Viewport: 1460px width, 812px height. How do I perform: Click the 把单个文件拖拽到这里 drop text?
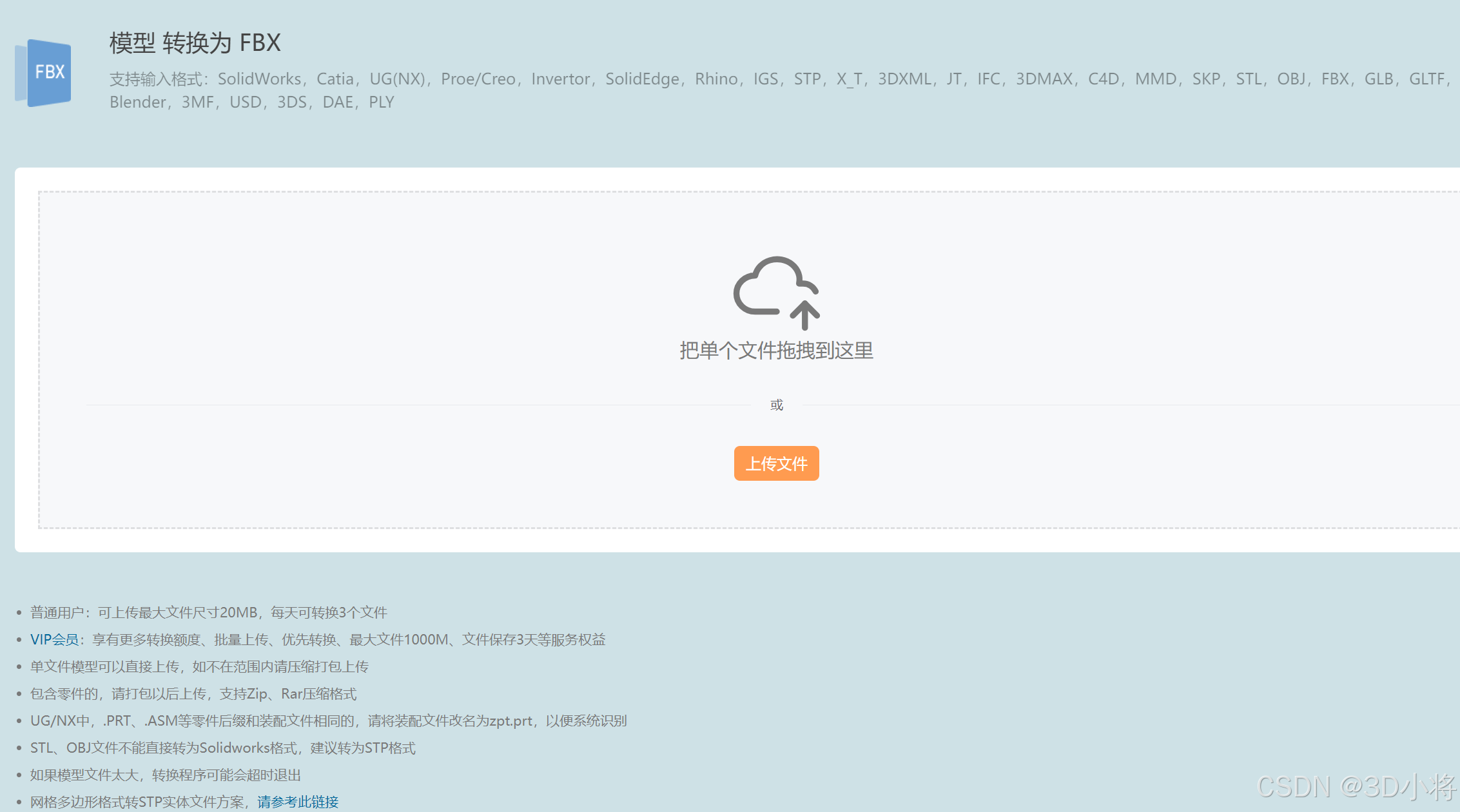click(776, 351)
